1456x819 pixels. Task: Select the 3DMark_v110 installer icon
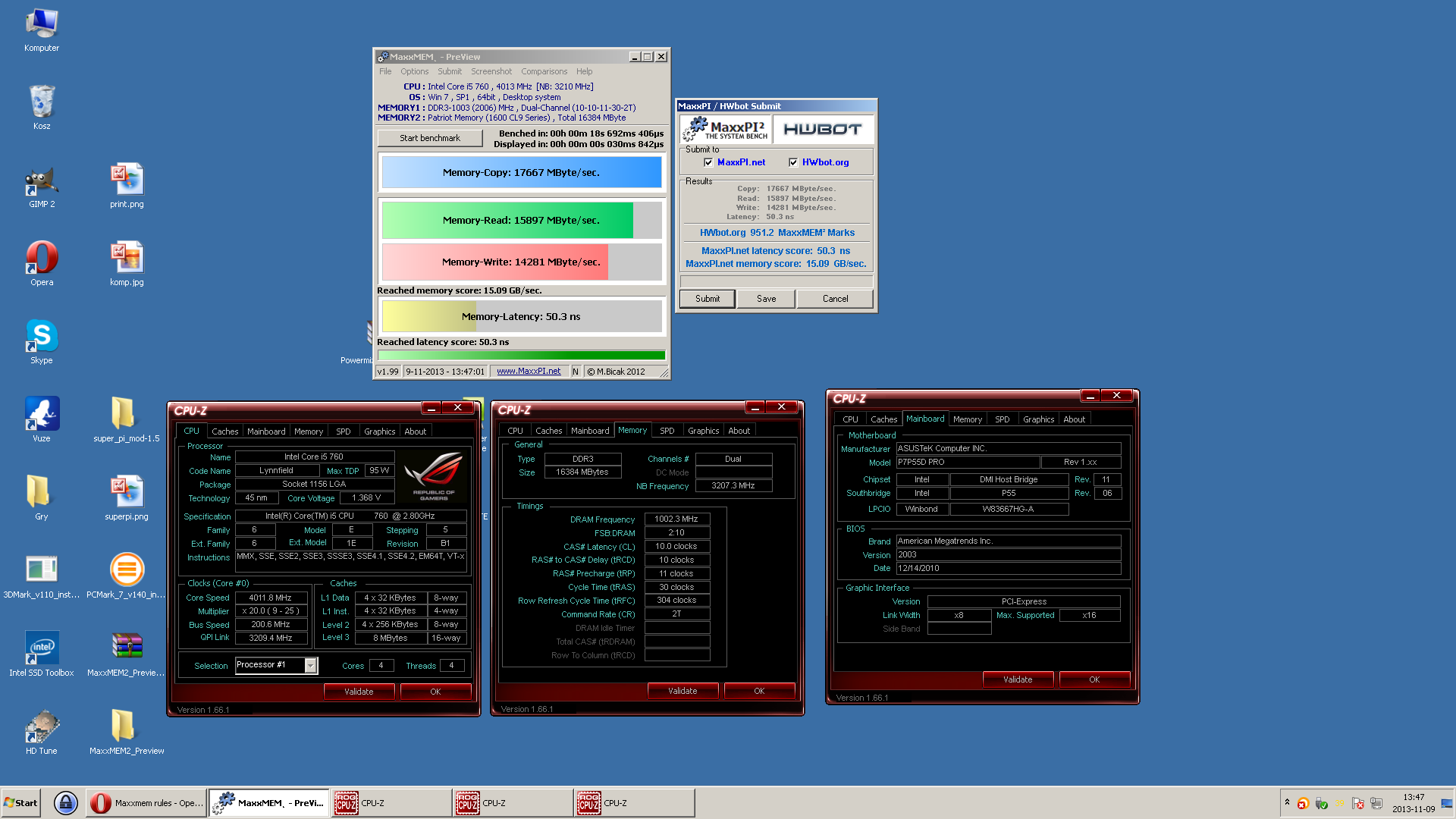click(x=42, y=576)
